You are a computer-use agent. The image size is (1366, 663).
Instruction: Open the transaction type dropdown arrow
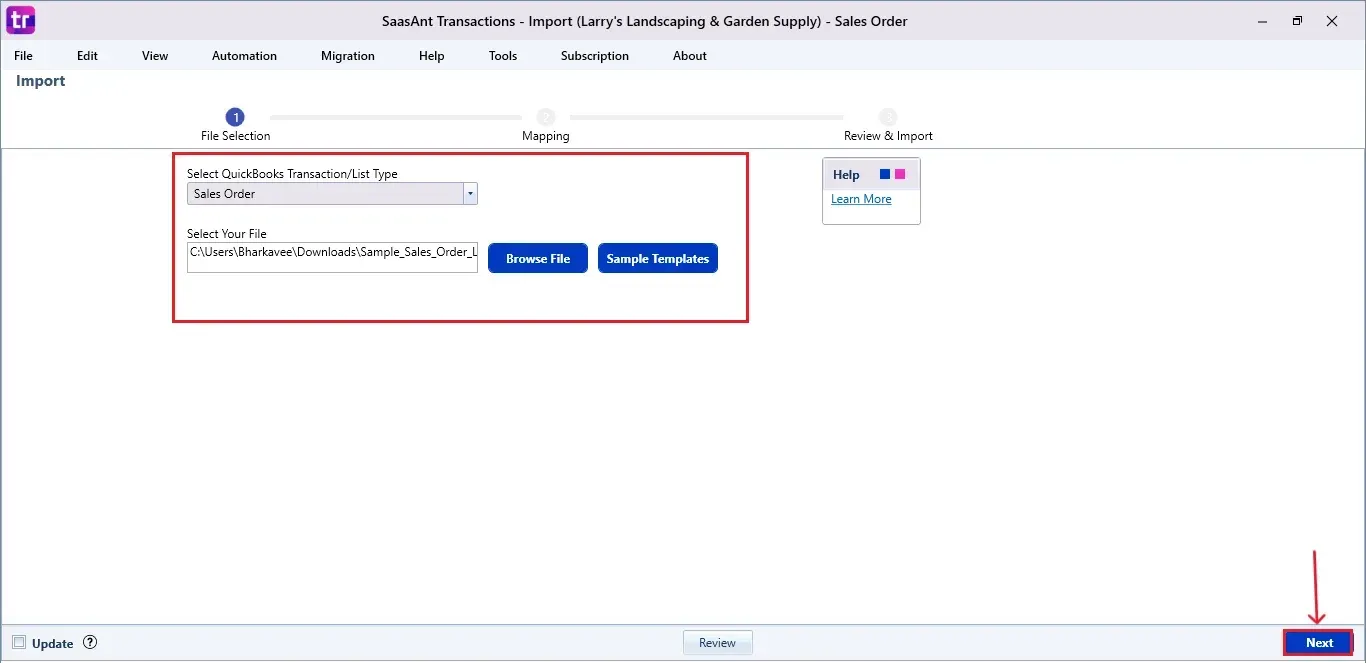pyautogui.click(x=470, y=194)
